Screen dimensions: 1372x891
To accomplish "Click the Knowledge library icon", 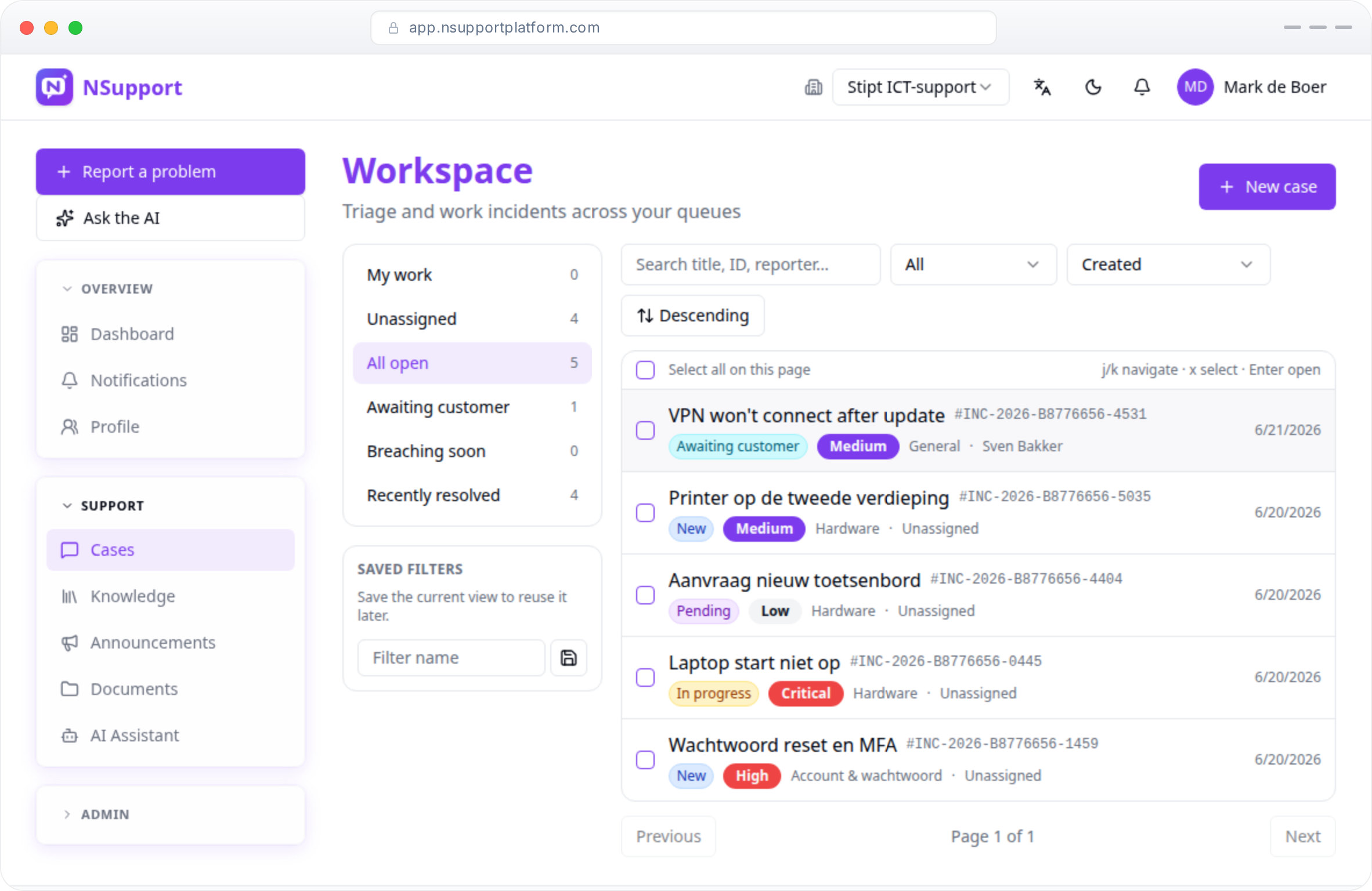I will pos(70,596).
